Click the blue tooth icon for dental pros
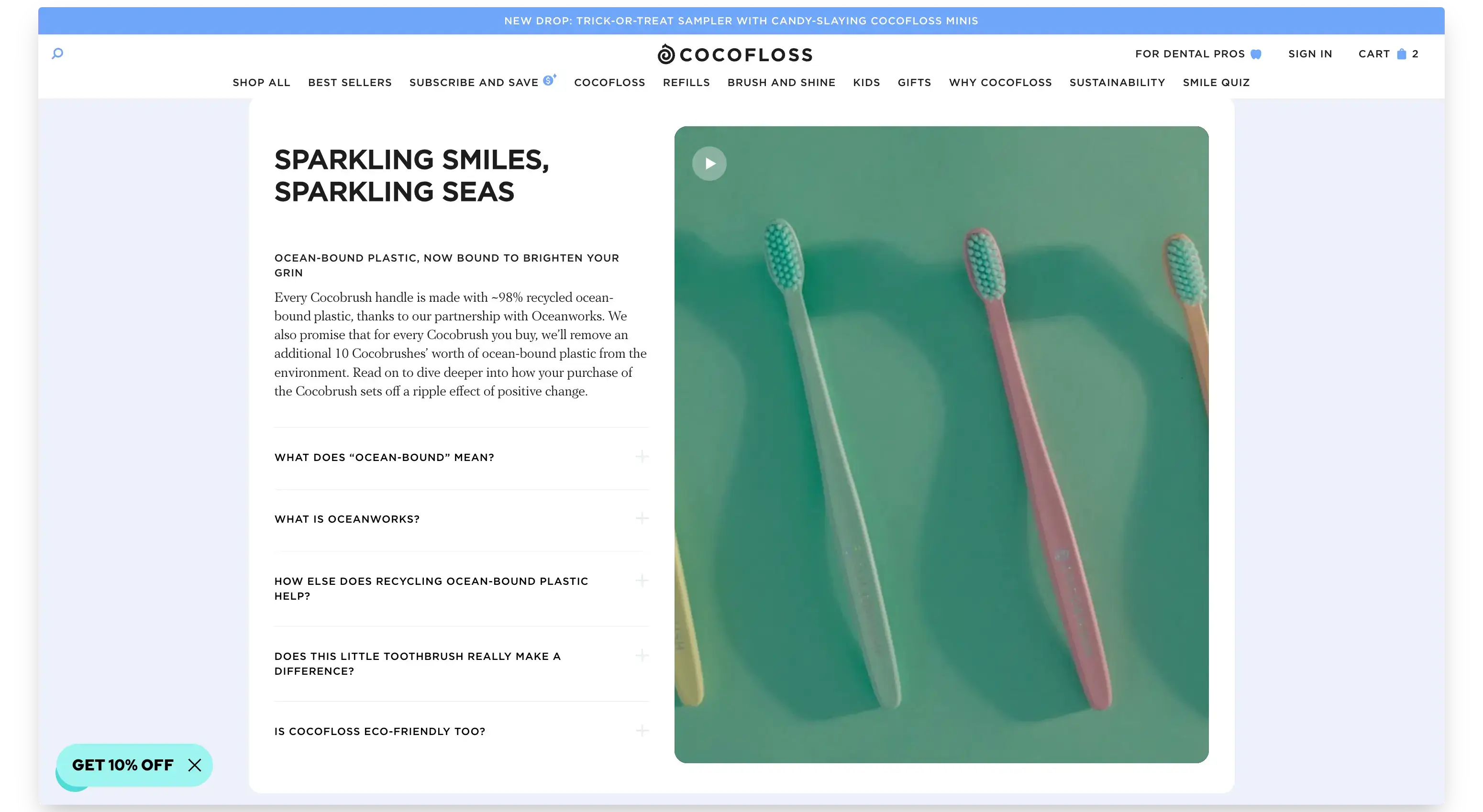This screenshot has width=1483, height=812. click(1256, 54)
